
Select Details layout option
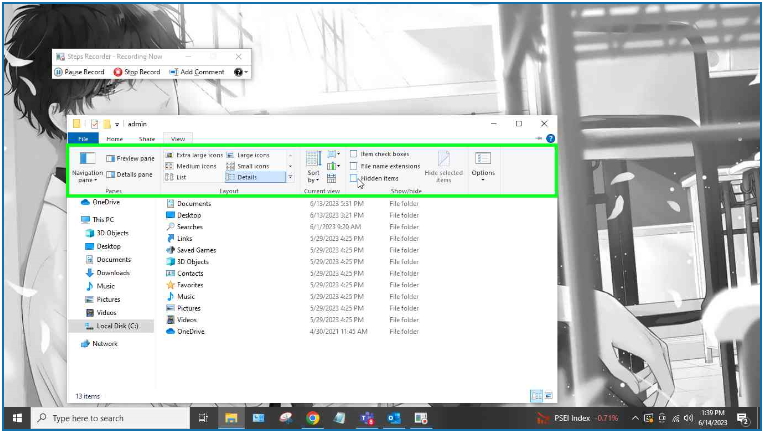coord(255,177)
